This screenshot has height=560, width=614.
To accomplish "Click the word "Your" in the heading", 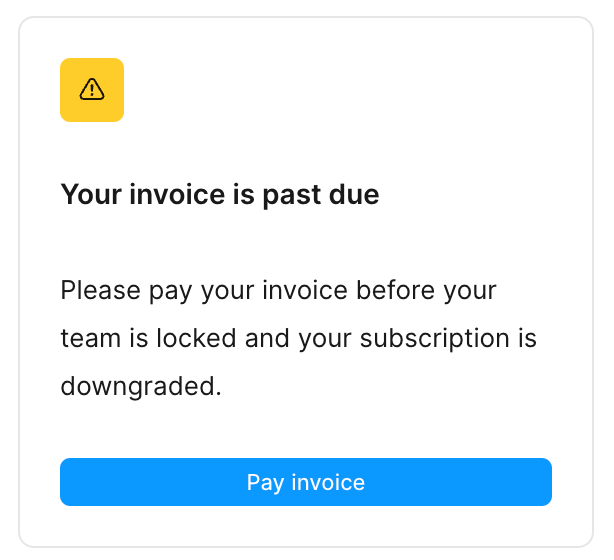I will [91, 194].
